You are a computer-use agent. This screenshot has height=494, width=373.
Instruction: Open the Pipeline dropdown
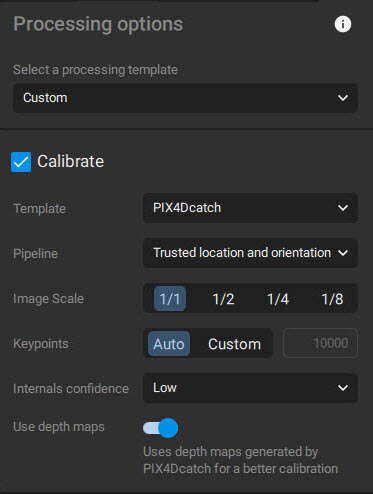[x=250, y=253]
